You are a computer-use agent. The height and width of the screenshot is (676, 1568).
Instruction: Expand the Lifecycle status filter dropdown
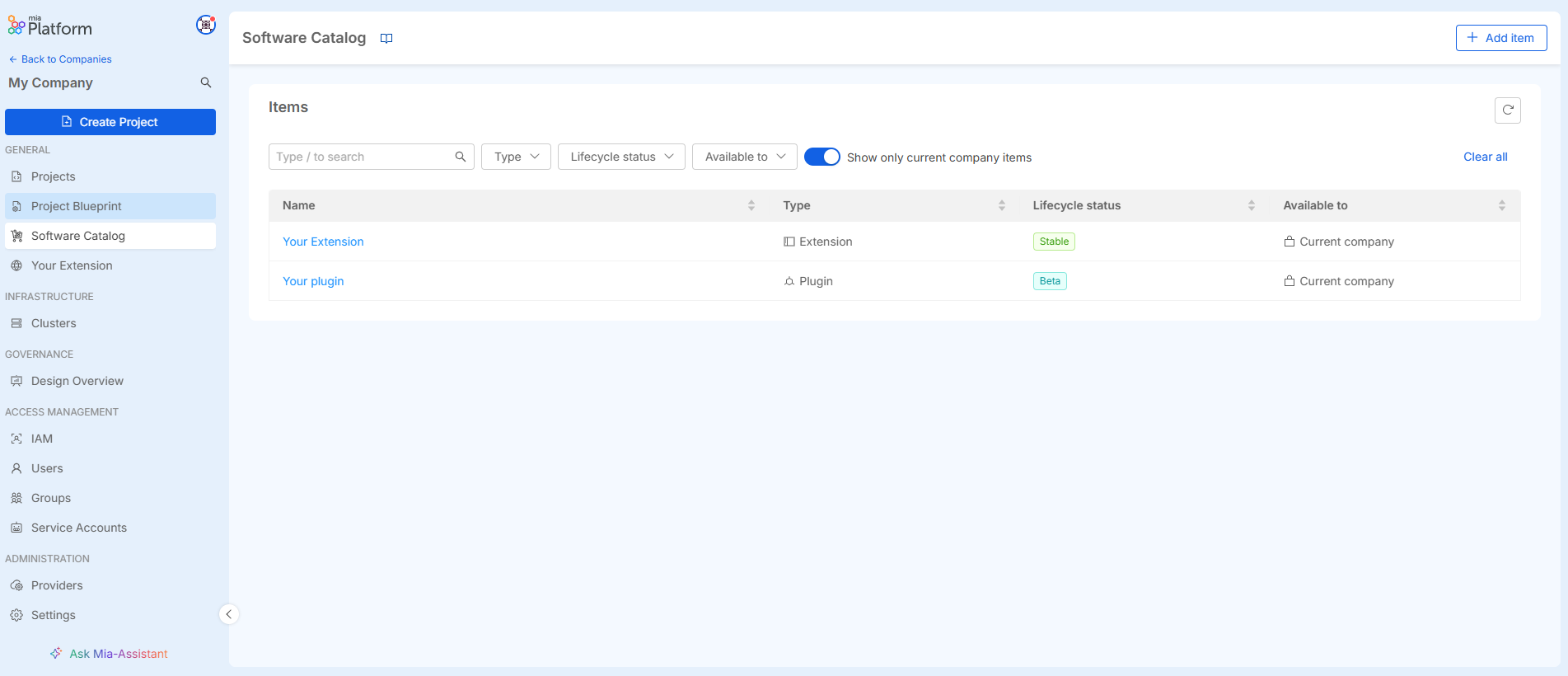[x=621, y=157]
